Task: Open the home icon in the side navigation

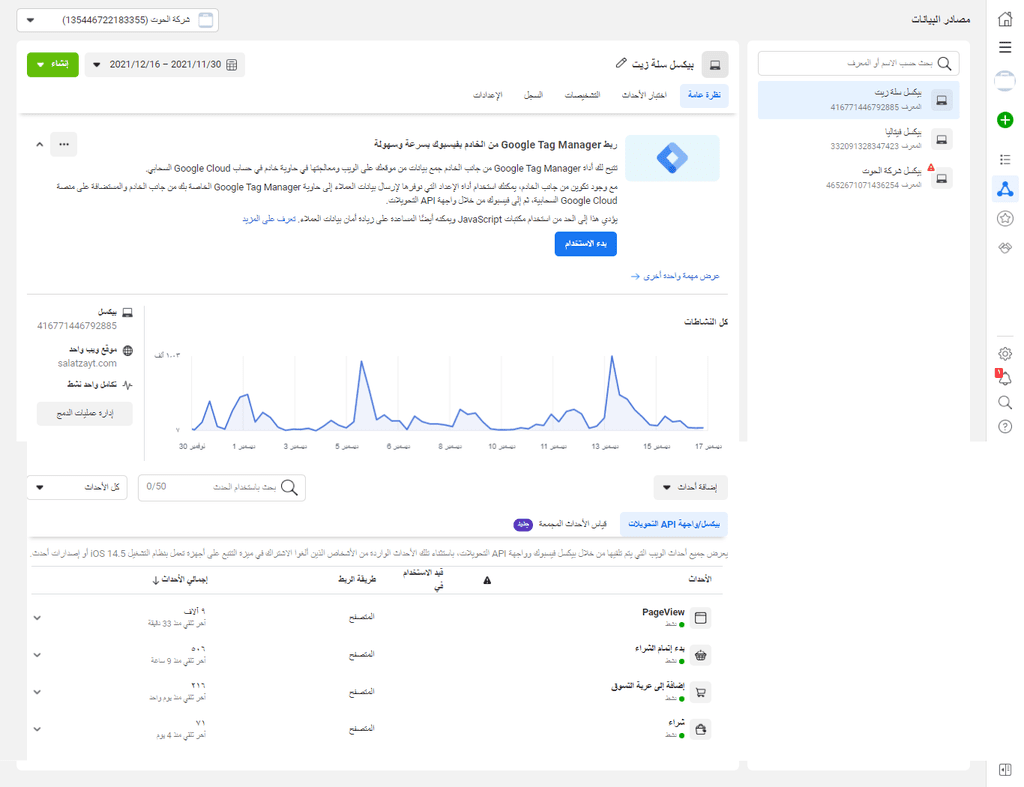Action: [1005, 19]
